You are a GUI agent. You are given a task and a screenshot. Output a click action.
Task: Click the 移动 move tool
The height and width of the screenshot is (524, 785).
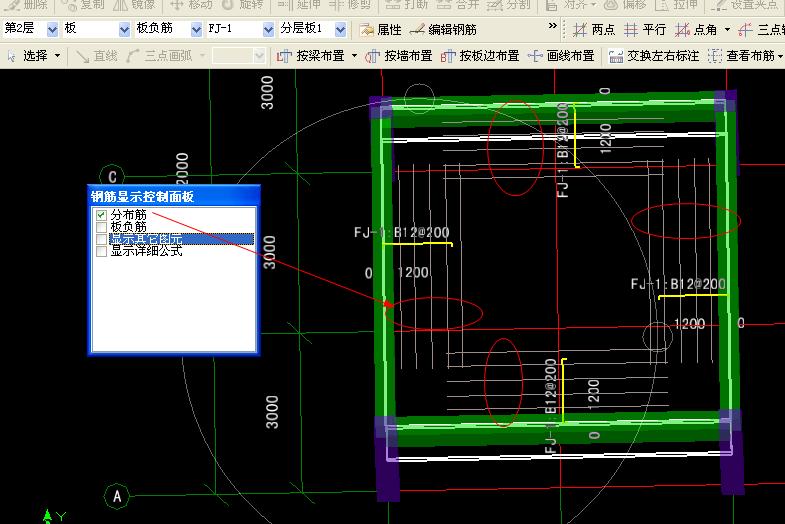(x=191, y=5)
